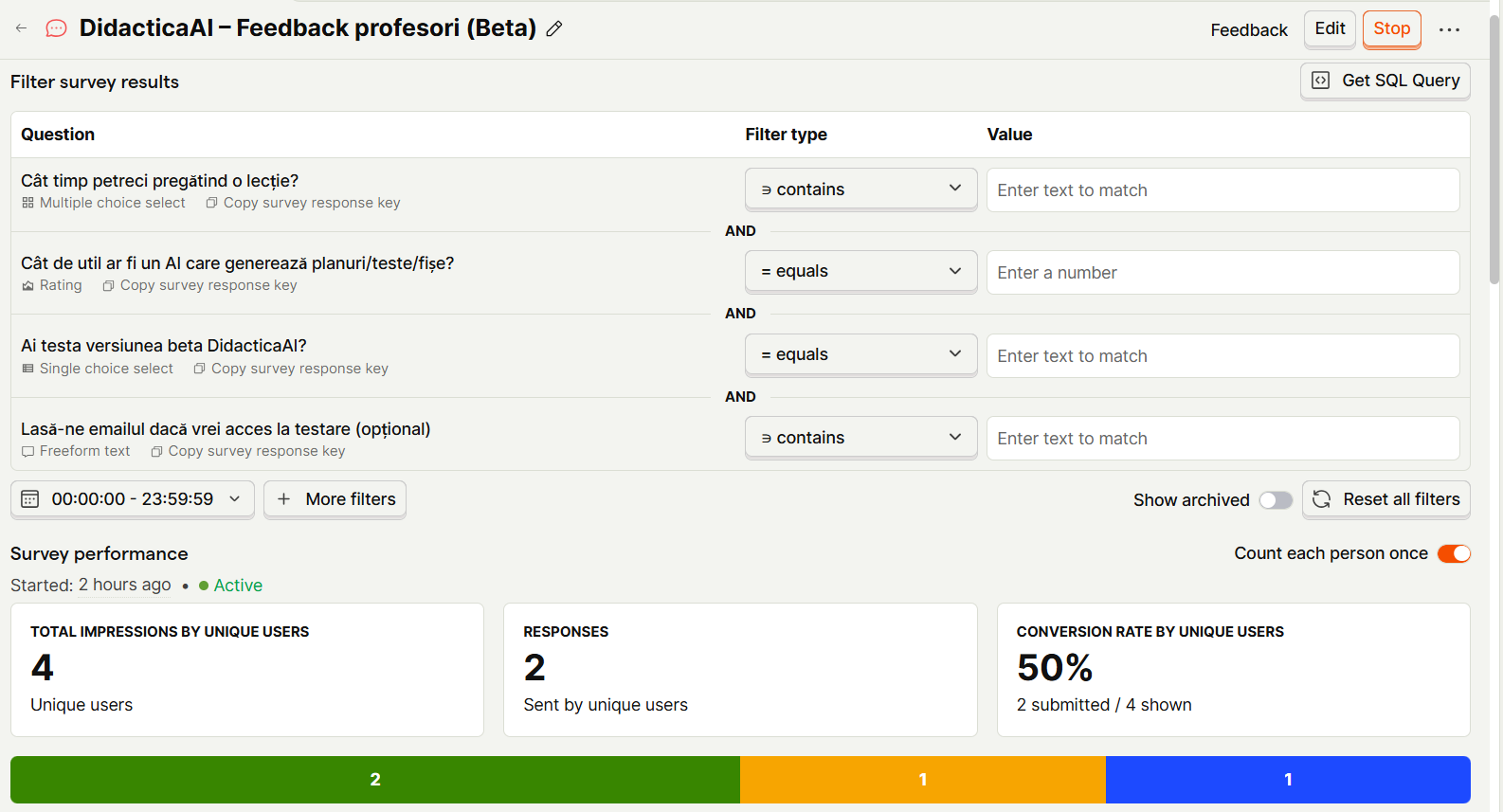Copy survey response key for rating question
Screen dimensions: 1503x812
point(200,285)
